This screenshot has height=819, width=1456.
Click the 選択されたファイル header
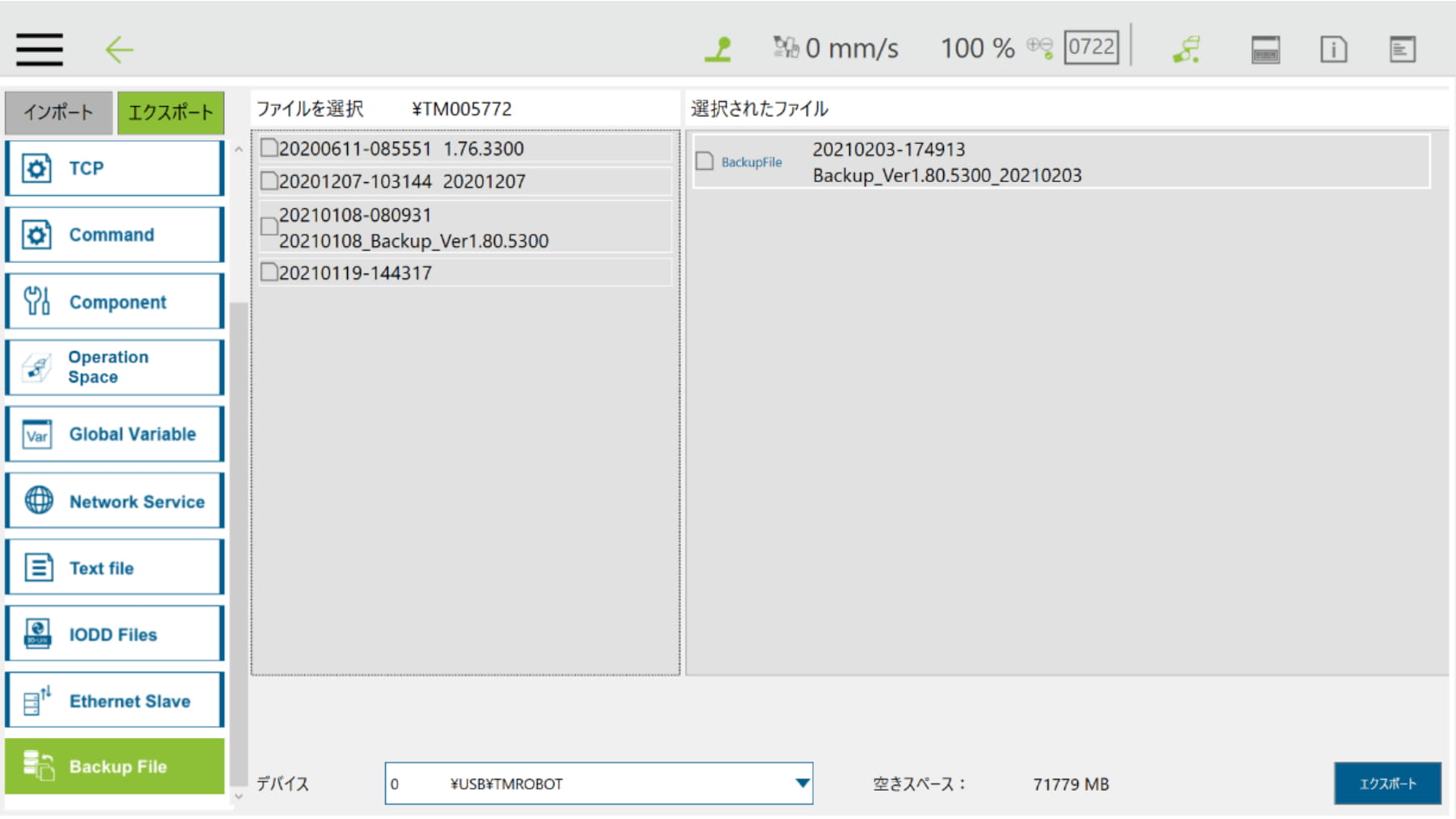[760, 109]
